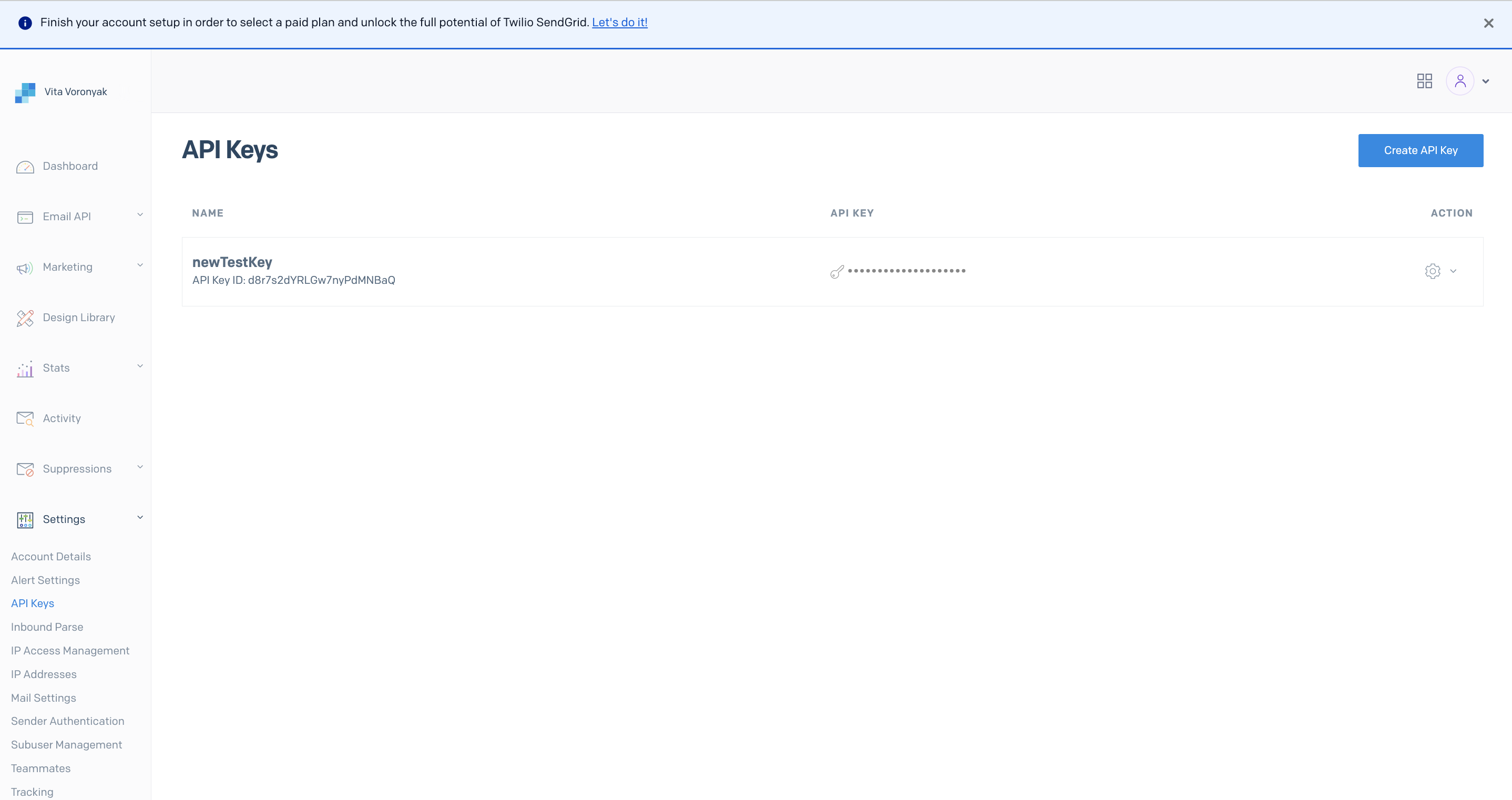The width and height of the screenshot is (1512, 800).
Task: Expand the actions chevron next to the gear
Action: pyautogui.click(x=1453, y=271)
